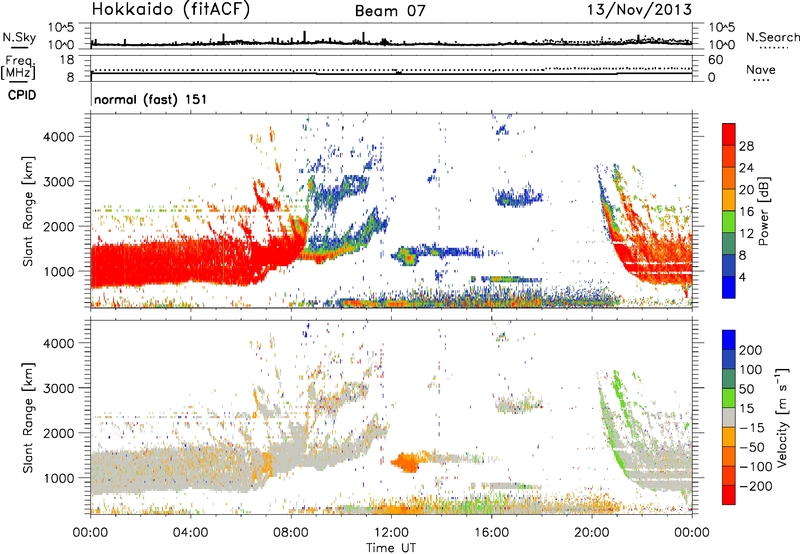The height and width of the screenshot is (554, 800).
Task: Click the green-red power blob near 12:30 UT
Action: point(406,256)
